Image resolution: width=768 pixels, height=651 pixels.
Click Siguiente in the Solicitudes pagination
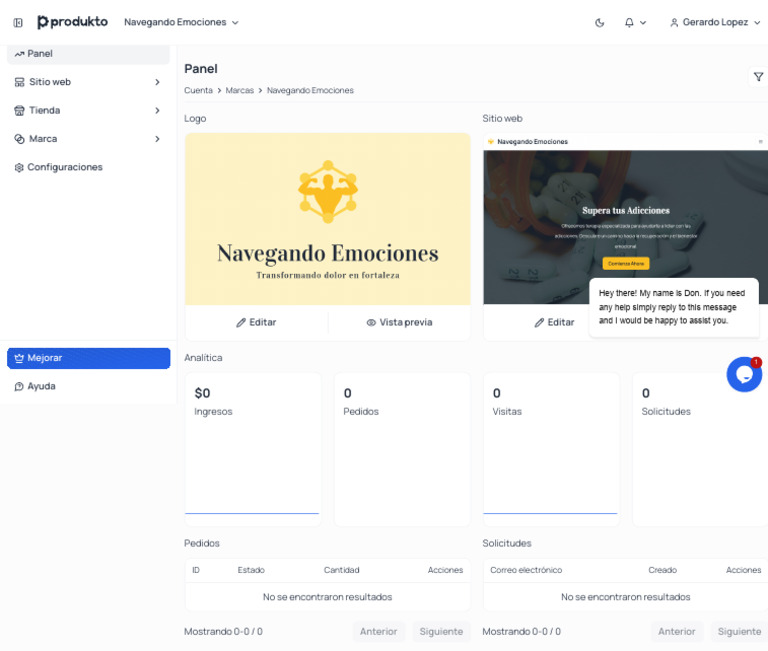pyautogui.click(x=739, y=631)
